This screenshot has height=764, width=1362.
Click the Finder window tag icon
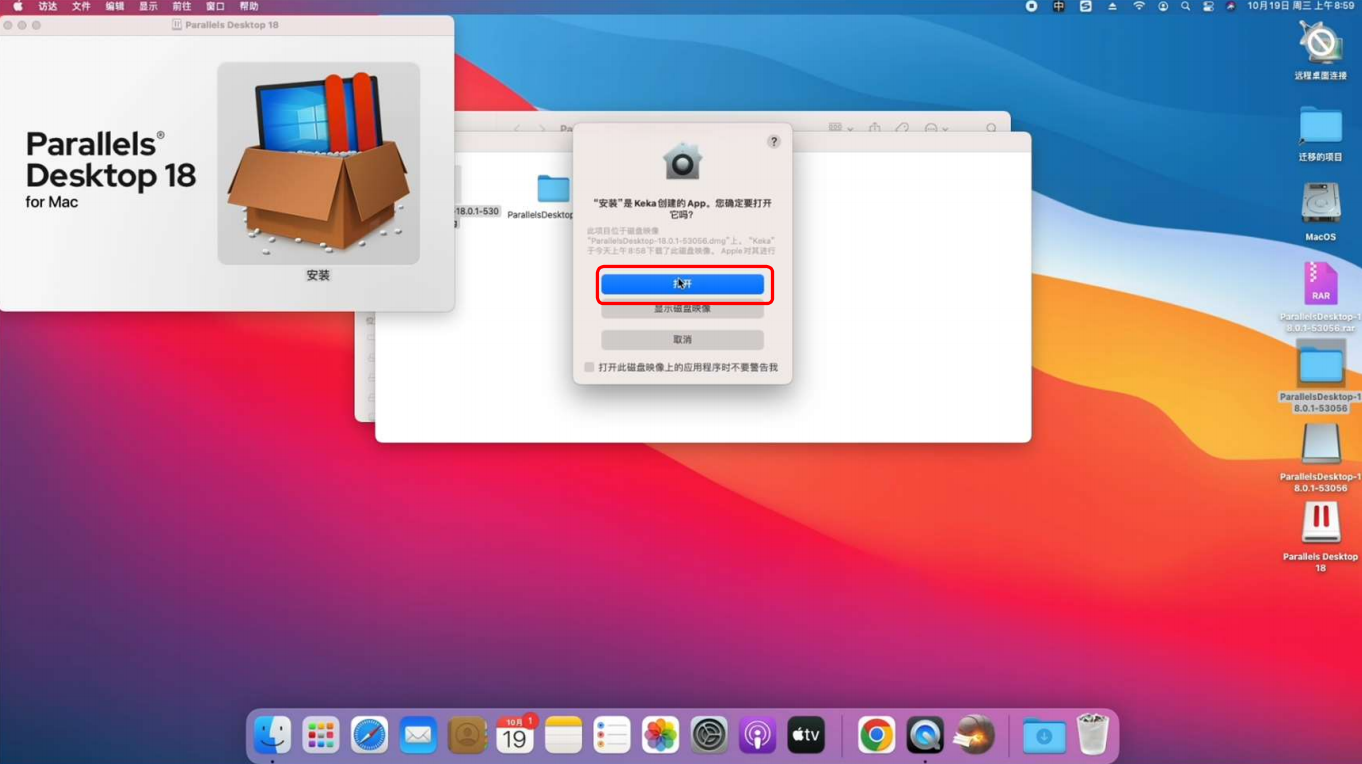pos(902,129)
